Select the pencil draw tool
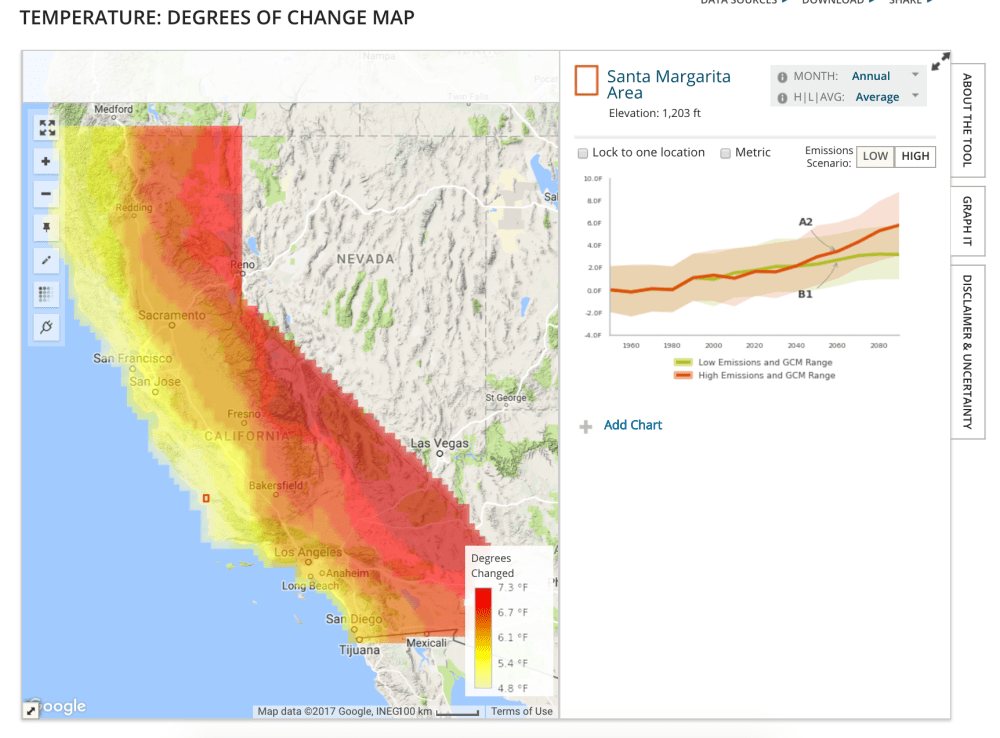Screen dimensions: 1000x738 46,260
